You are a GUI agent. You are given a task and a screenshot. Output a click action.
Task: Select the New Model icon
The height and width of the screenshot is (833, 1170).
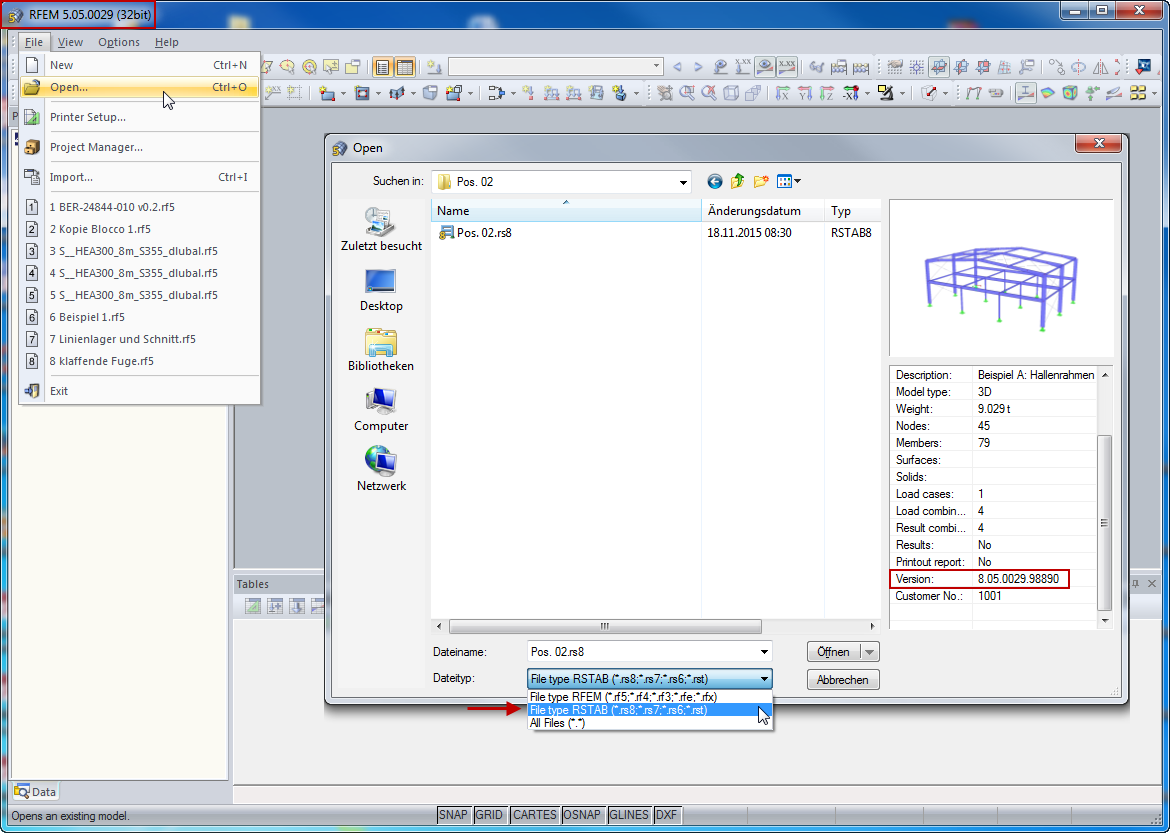(x=31, y=65)
